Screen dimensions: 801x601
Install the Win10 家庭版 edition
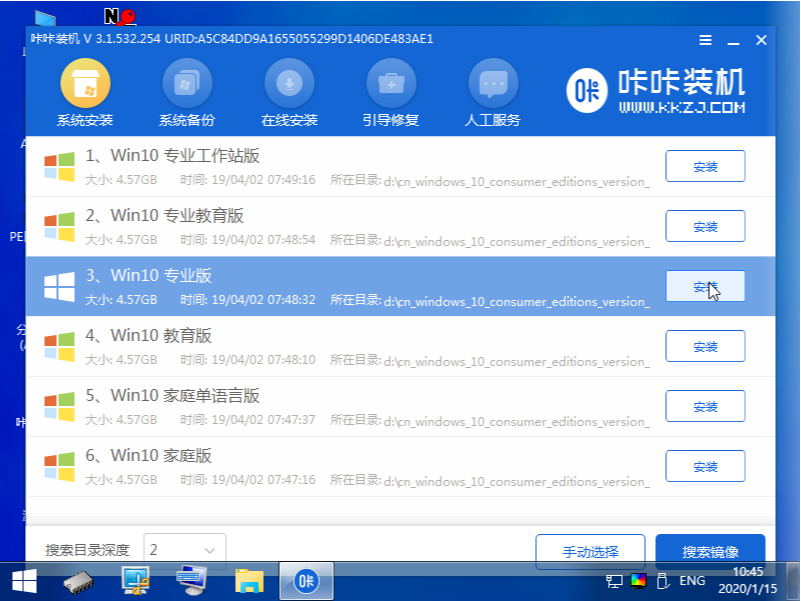705,466
